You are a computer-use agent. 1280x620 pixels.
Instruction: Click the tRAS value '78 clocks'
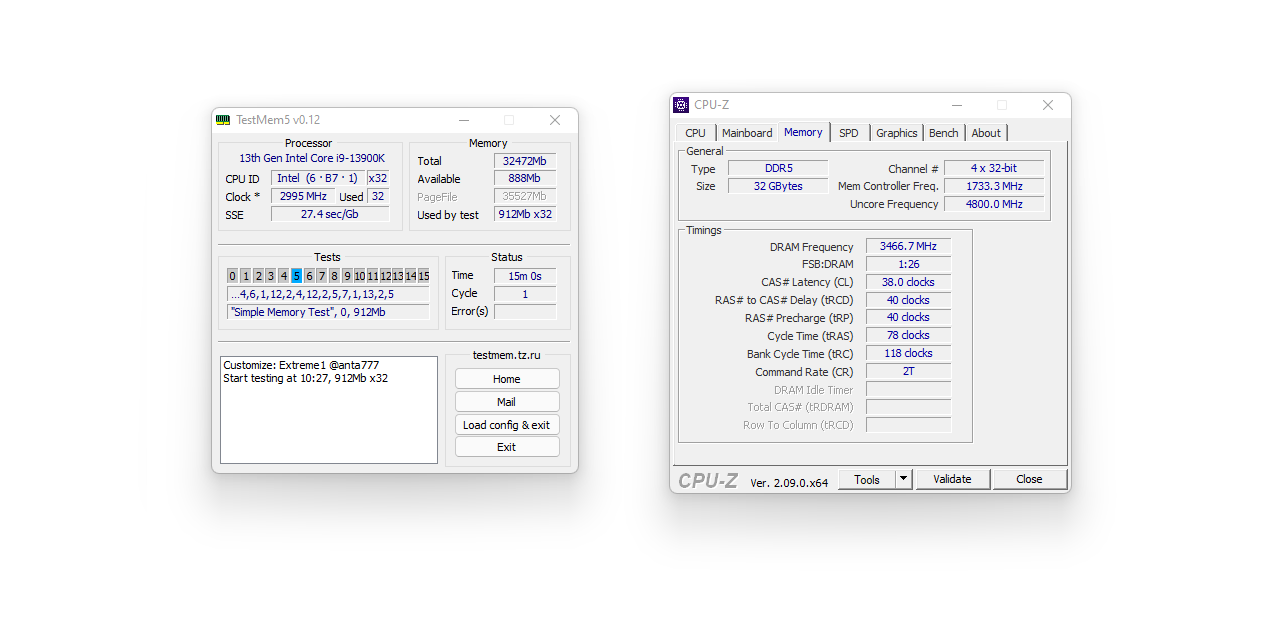coord(908,336)
